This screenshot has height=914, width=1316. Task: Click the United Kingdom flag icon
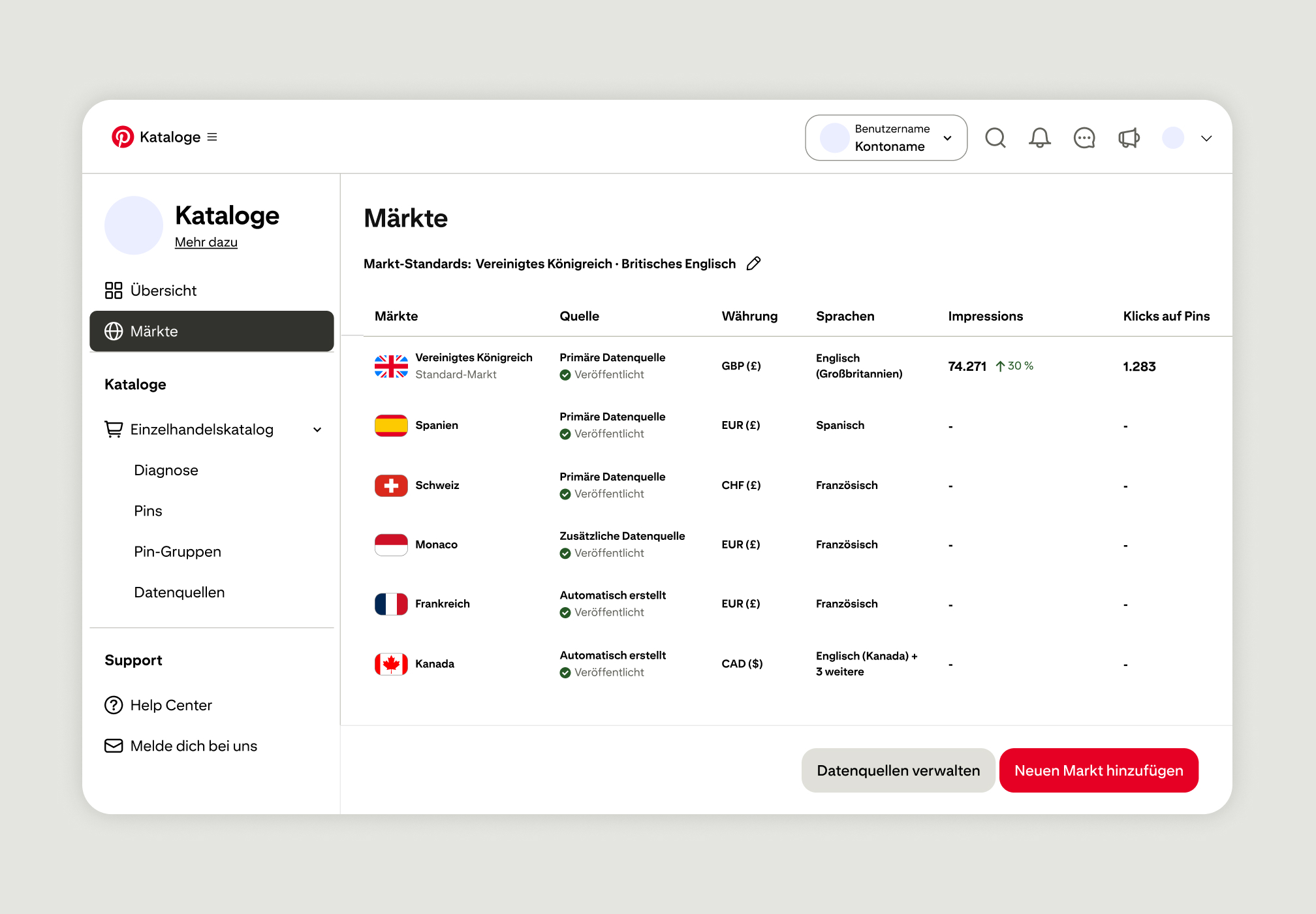click(391, 366)
